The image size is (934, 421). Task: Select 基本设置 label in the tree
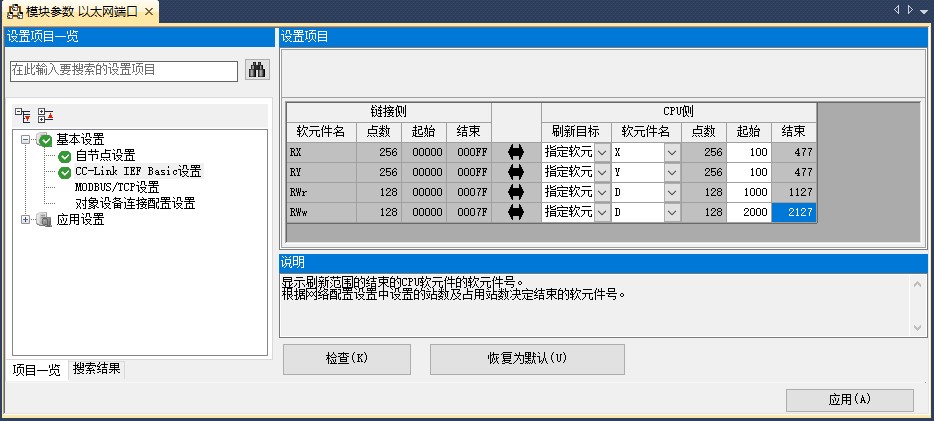tap(80, 140)
